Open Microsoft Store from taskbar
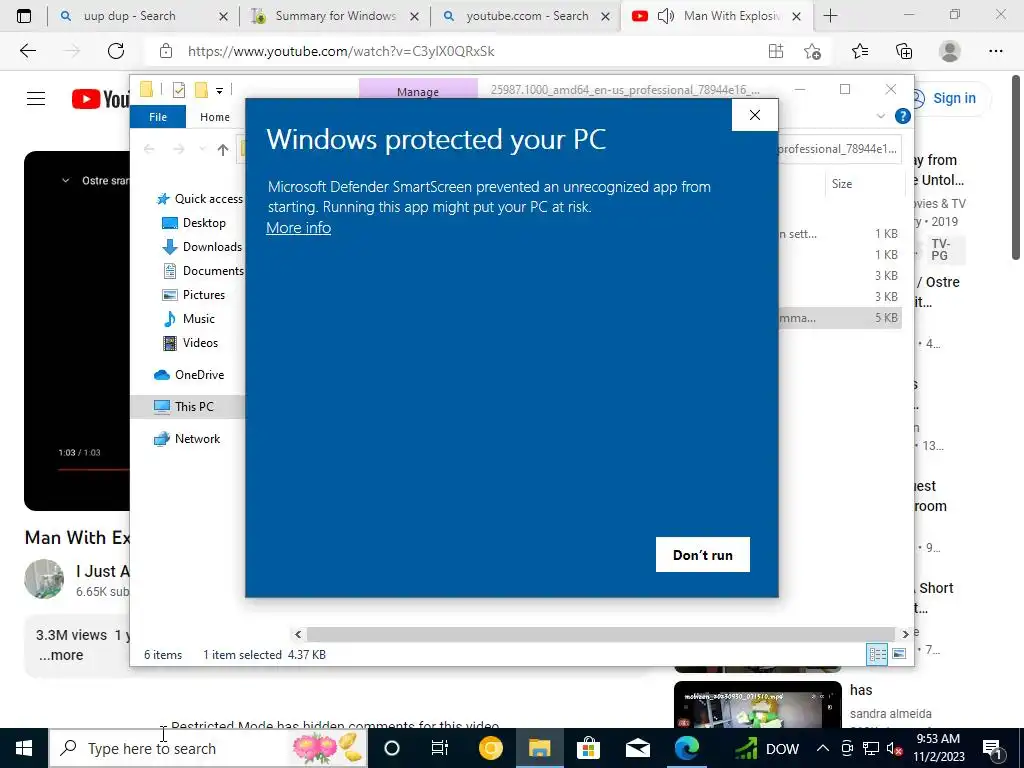1024x768 pixels. pyautogui.click(x=588, y=748)
